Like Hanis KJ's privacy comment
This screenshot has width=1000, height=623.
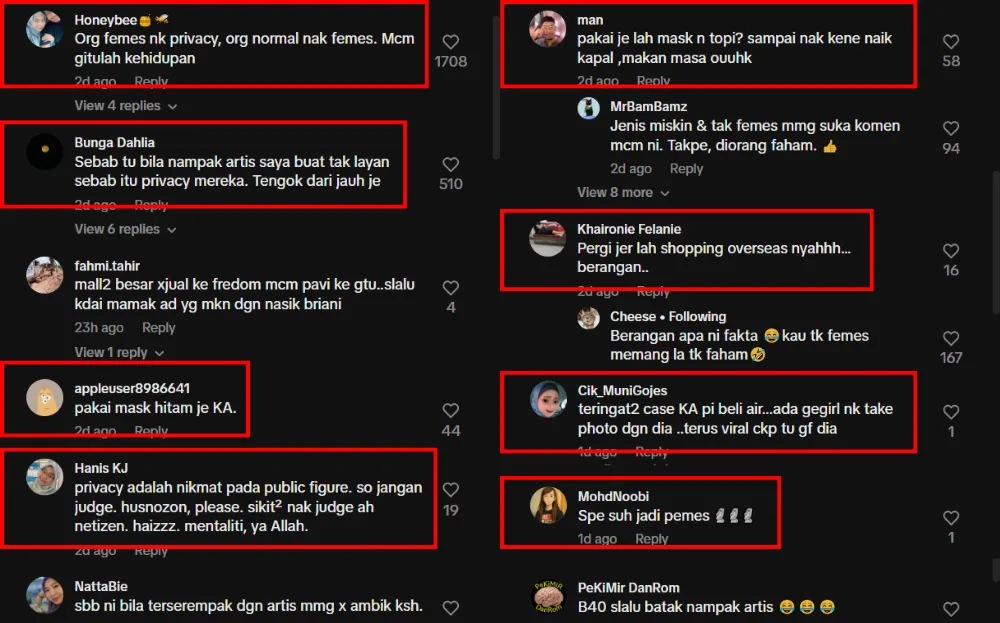450,490
